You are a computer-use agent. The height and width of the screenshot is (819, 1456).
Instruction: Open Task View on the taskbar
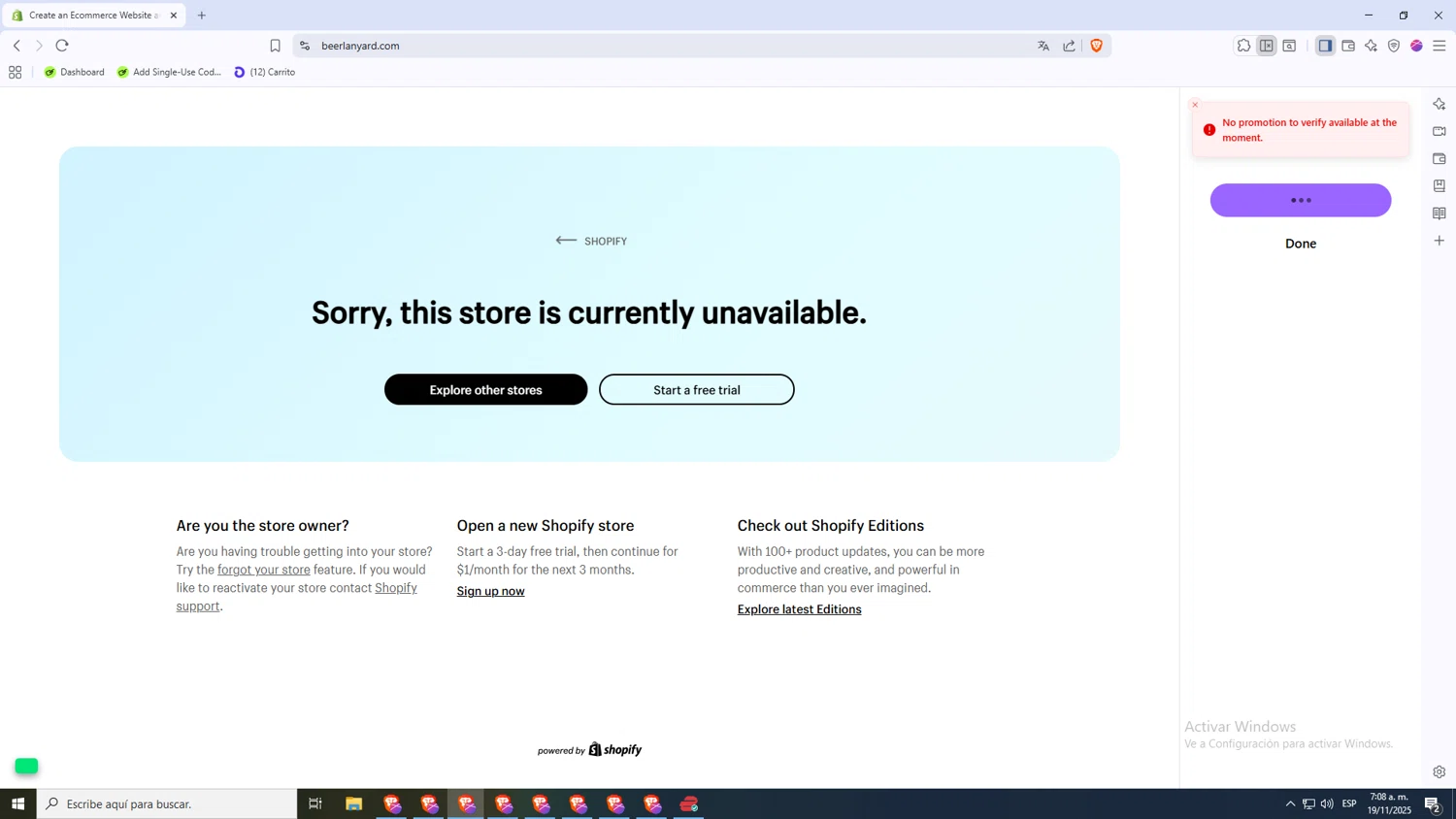(315, 803)
